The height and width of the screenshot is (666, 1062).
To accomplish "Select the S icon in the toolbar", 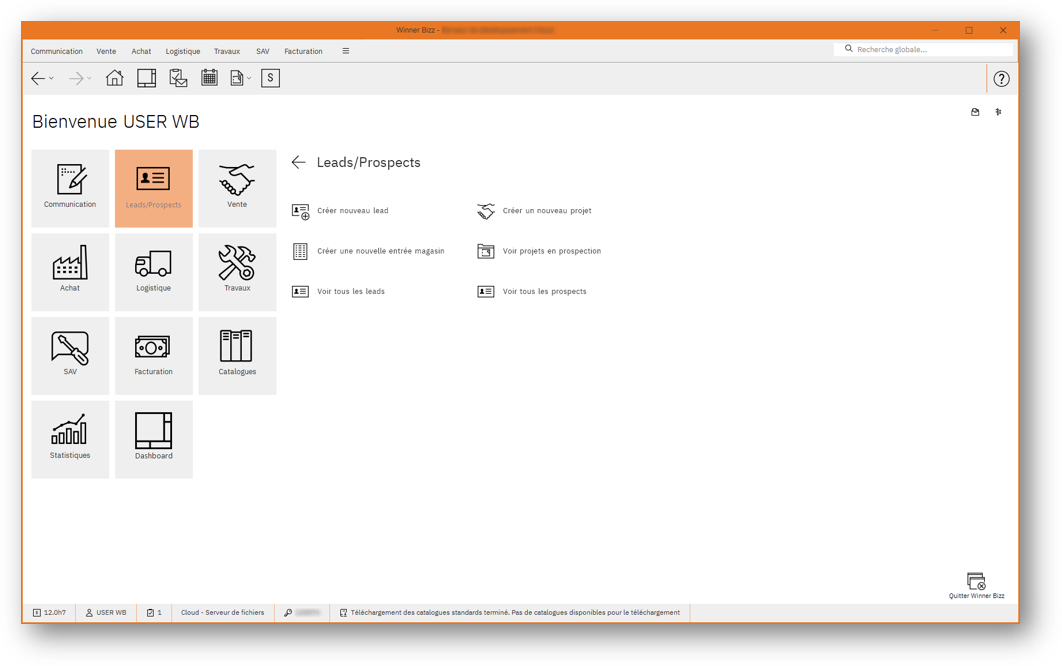I will 270,77.
